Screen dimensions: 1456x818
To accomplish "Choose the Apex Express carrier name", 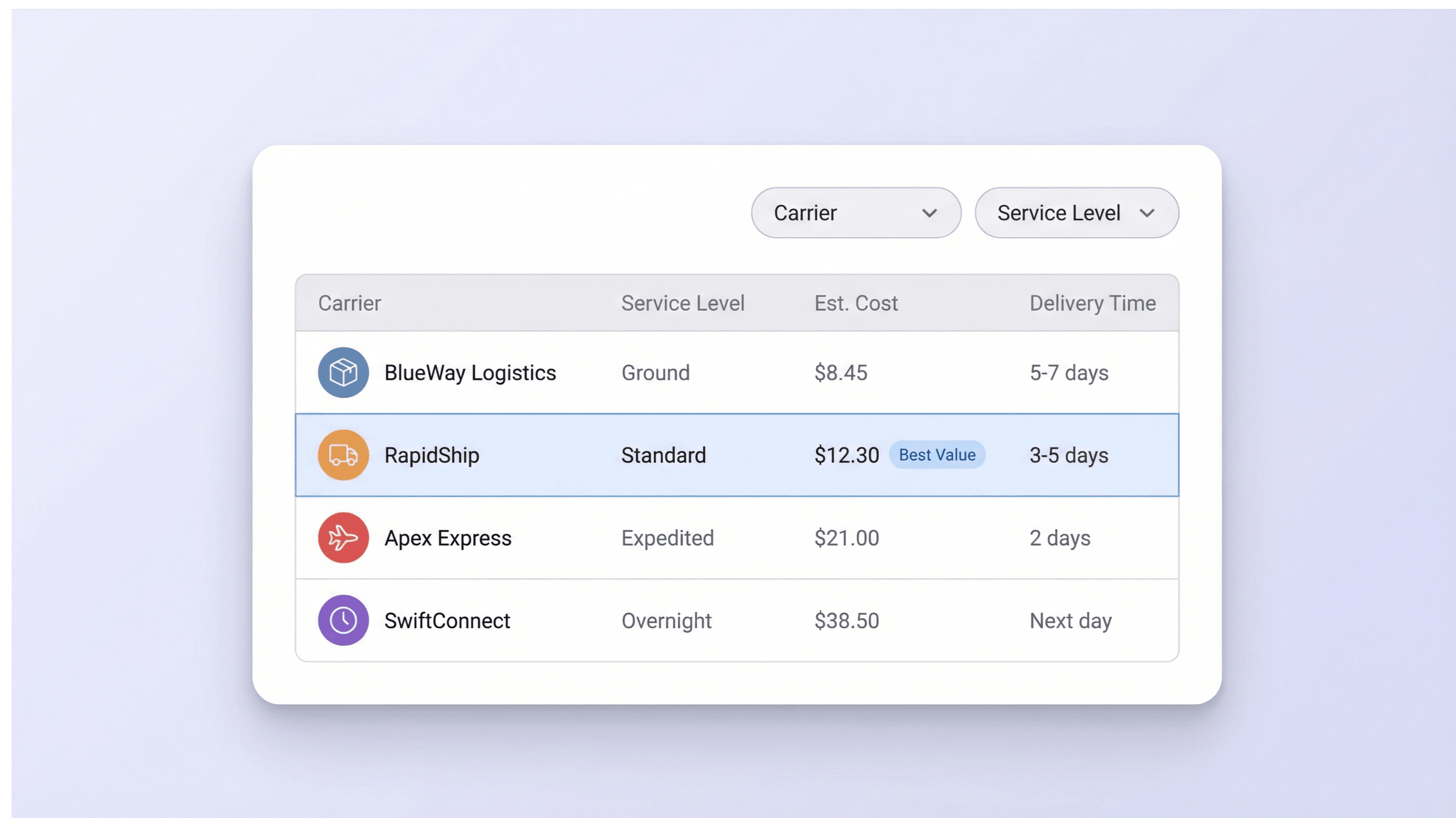I will tap(448, 538).
